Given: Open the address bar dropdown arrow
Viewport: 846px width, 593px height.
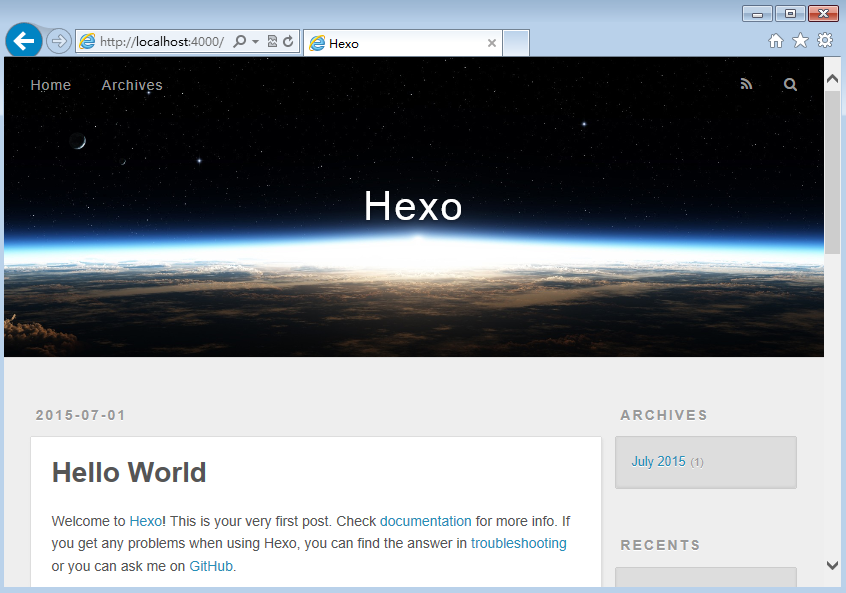Looking at the screenshot, I should [255, 42].
